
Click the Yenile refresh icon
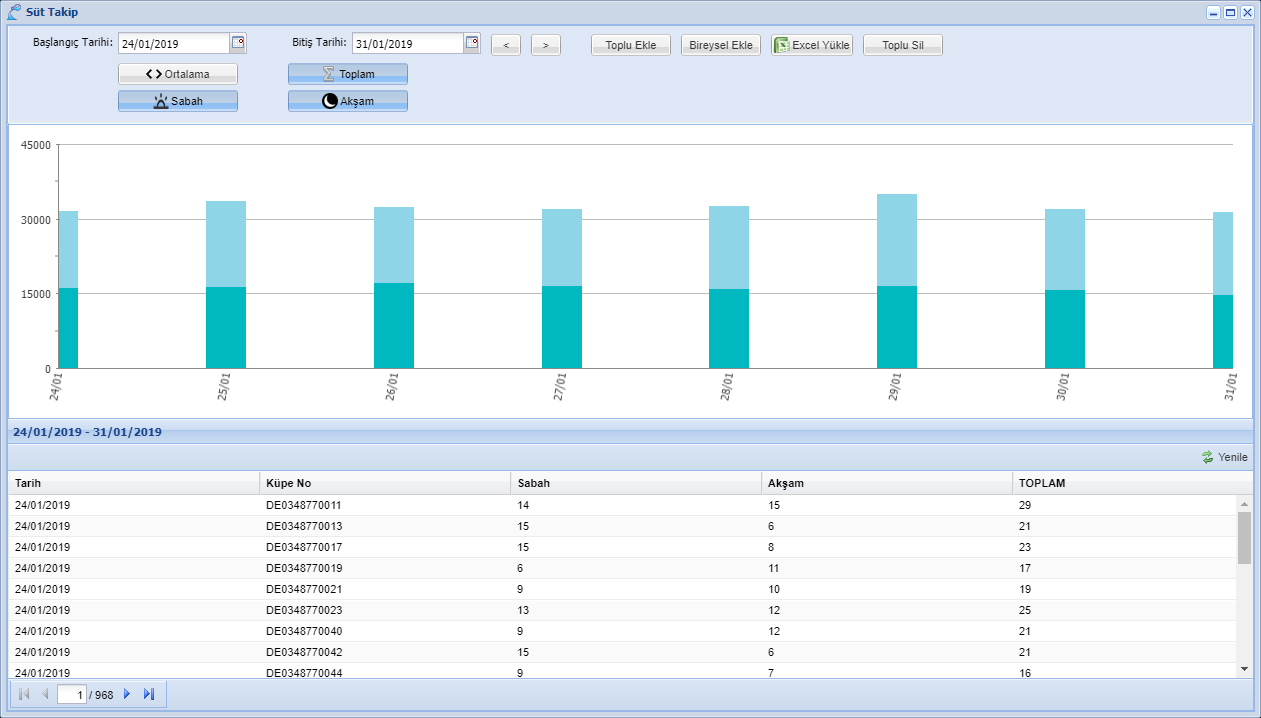(1208, 457)
